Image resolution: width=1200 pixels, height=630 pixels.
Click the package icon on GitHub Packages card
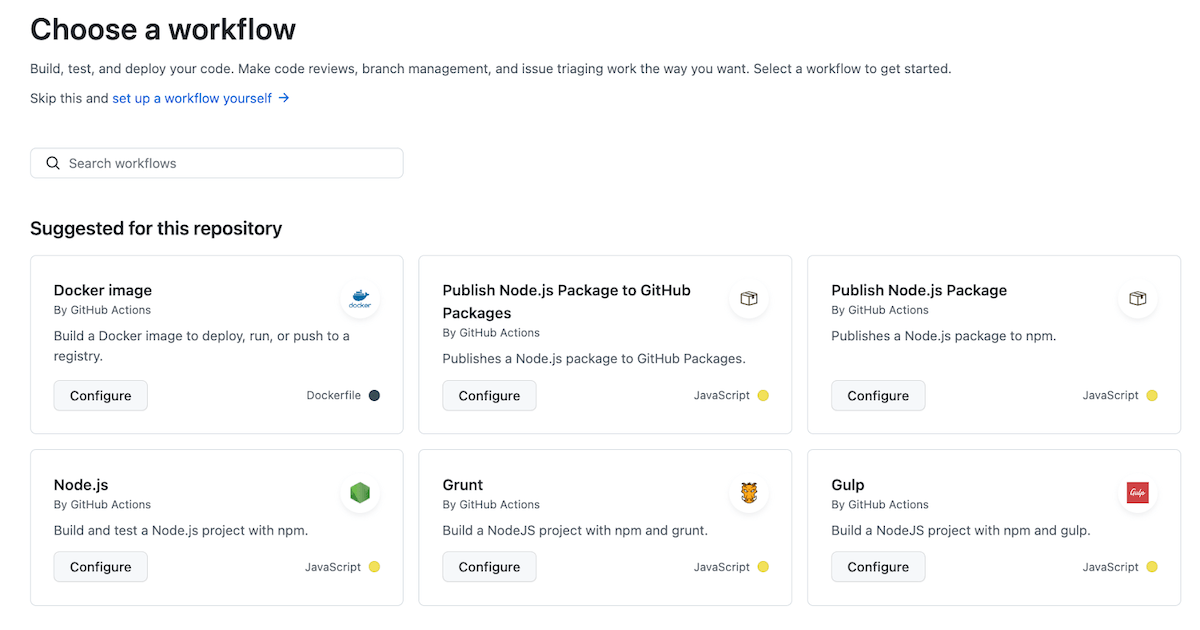click(x=749, y=298)
